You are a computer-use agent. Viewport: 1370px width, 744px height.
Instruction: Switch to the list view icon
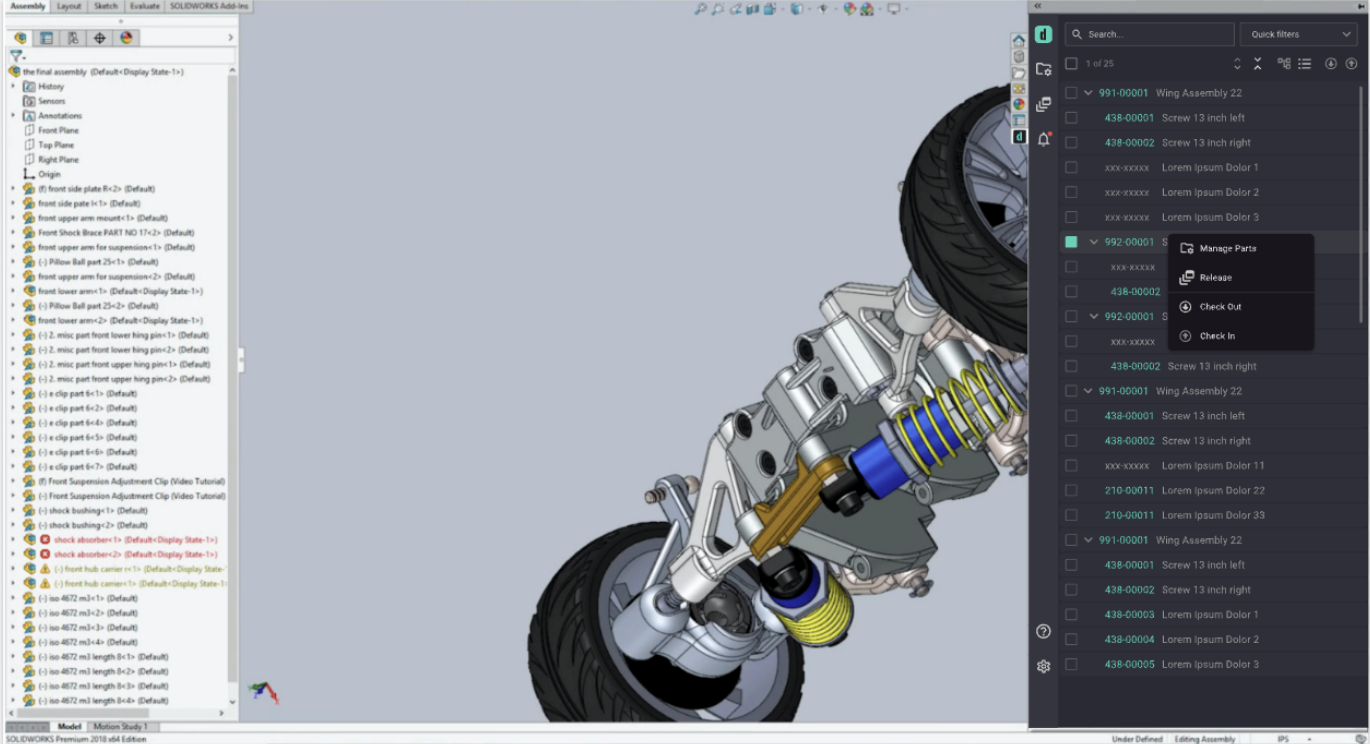pyautogui.click(x=1304, y=63)
